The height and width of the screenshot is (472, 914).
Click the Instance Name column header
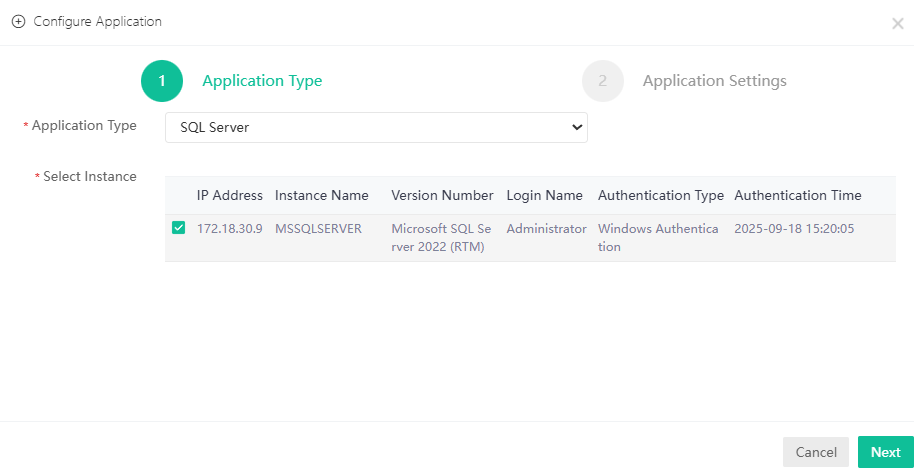pyautogui.click(x=322, y=196)
